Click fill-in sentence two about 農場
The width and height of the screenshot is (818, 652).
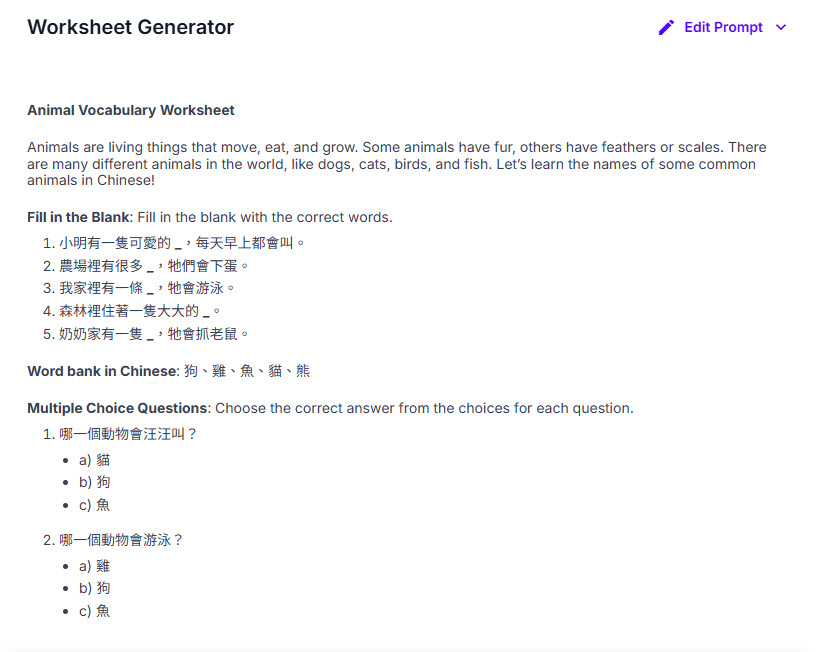(x=153, y=266)
